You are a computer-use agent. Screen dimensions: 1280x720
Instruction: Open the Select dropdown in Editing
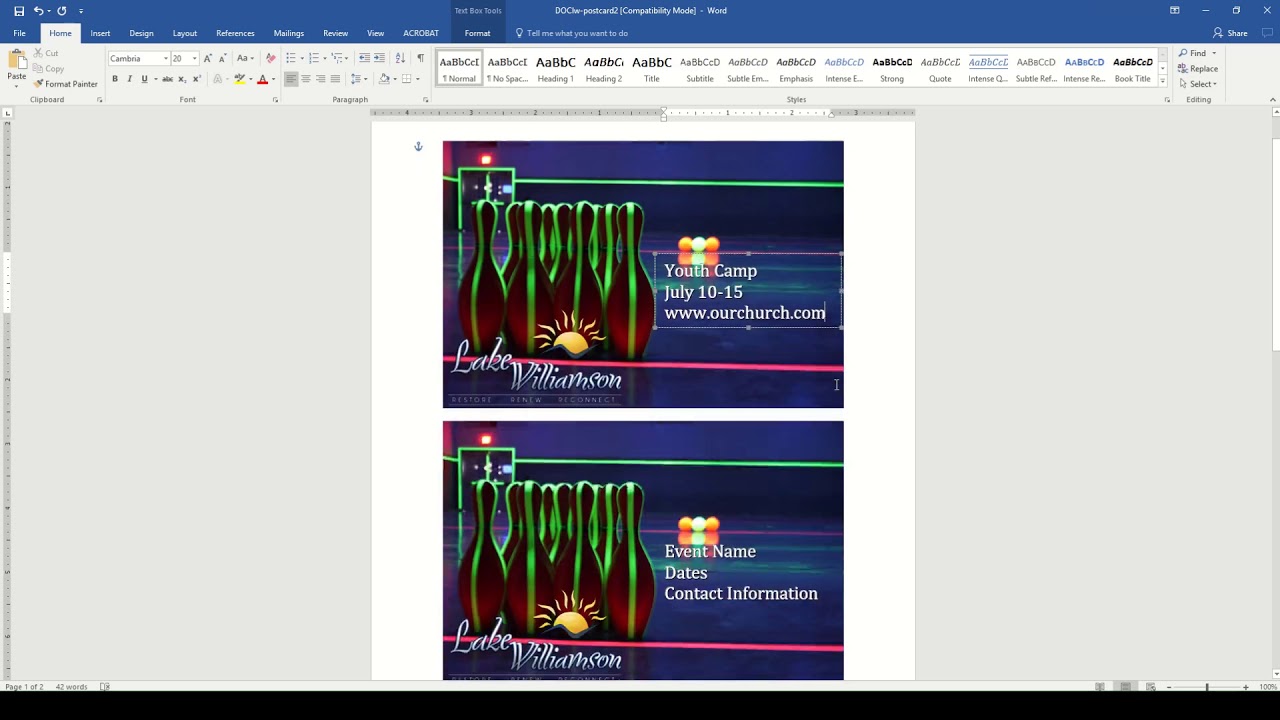click(1197, 84)
